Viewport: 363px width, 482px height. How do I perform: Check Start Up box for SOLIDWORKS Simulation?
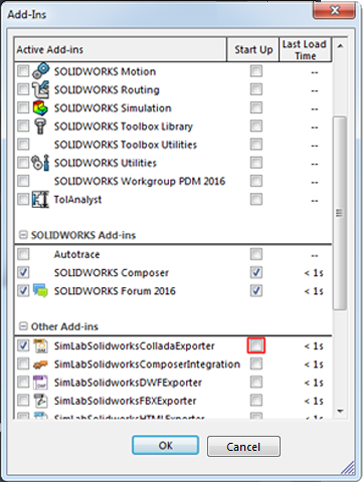(x=256, y=108)
